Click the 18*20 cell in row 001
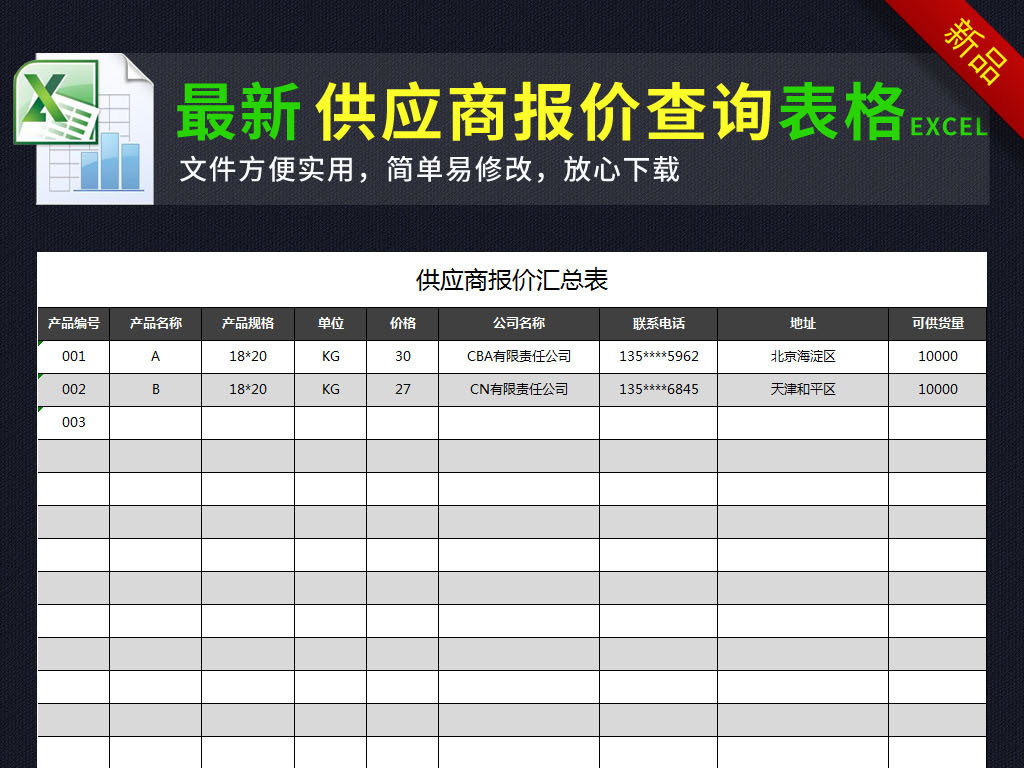 pyautogui.click(x=248, y=357)
